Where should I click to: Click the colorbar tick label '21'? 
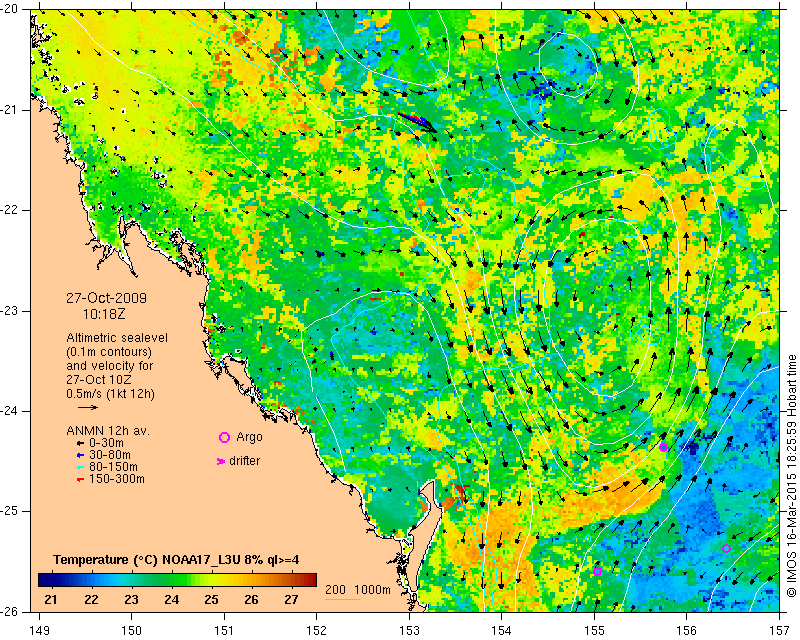click(x=51, y=599)
